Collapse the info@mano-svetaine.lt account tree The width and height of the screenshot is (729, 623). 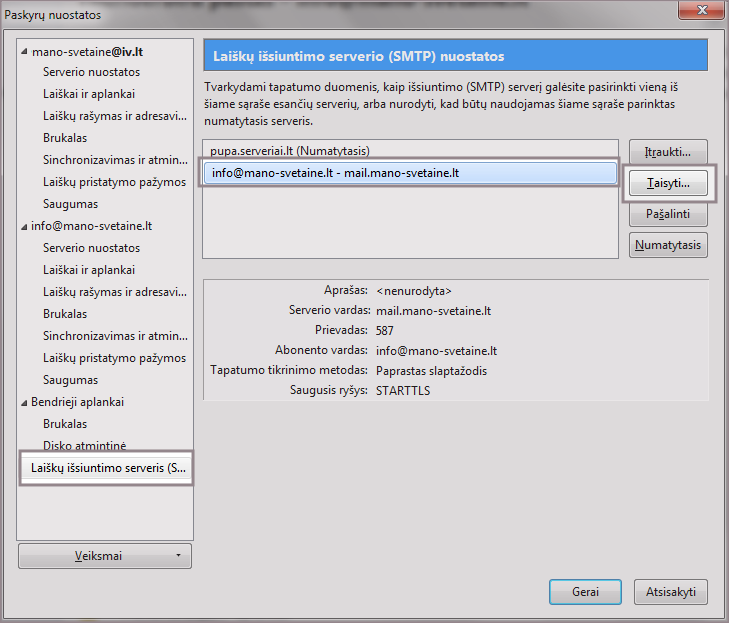[x=25, y=227]
